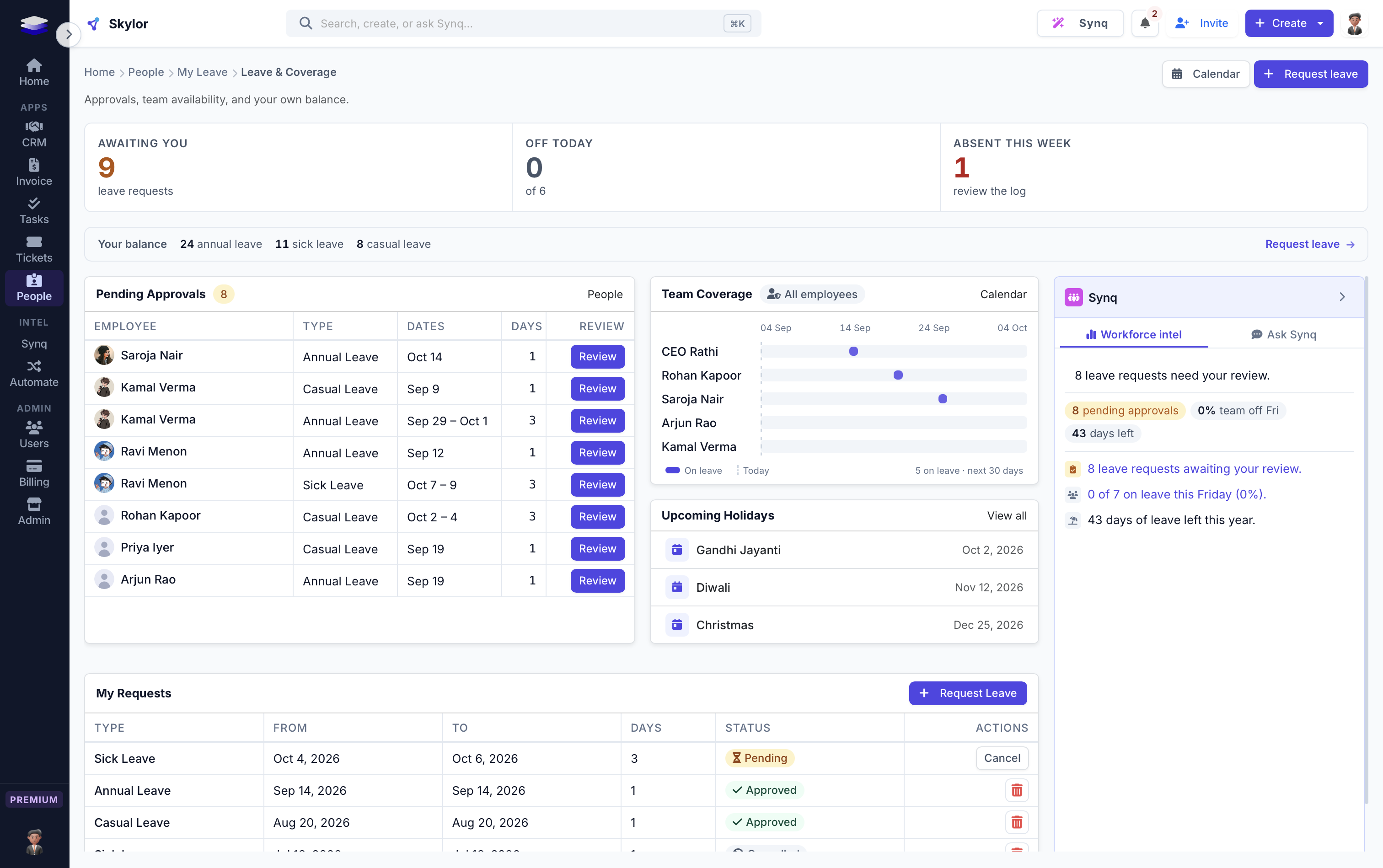Click Request Leave in My Requests
This screenshot has height=868, width=1383.
967,693
